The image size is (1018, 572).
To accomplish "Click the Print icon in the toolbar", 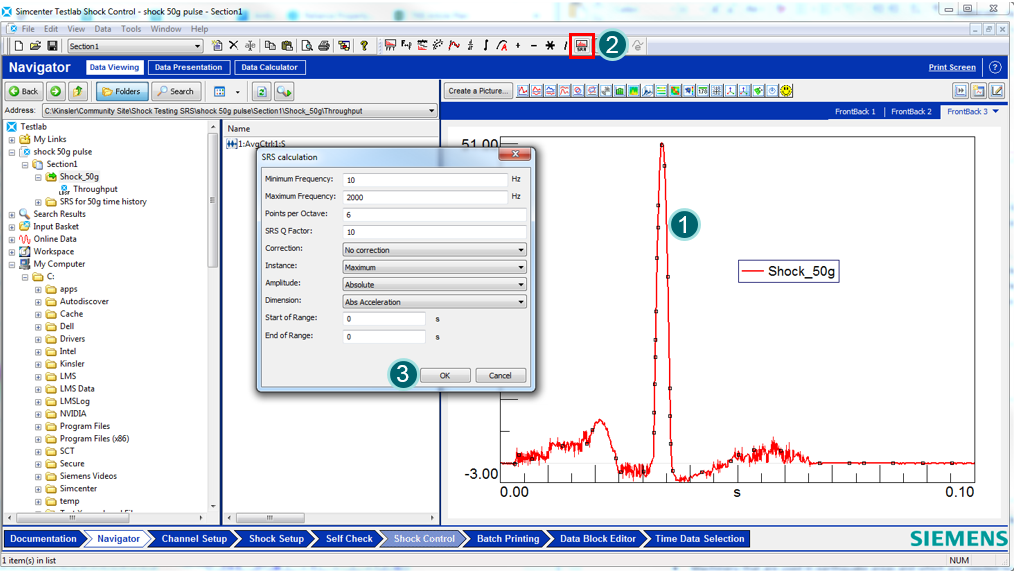I will click(323, 46).
